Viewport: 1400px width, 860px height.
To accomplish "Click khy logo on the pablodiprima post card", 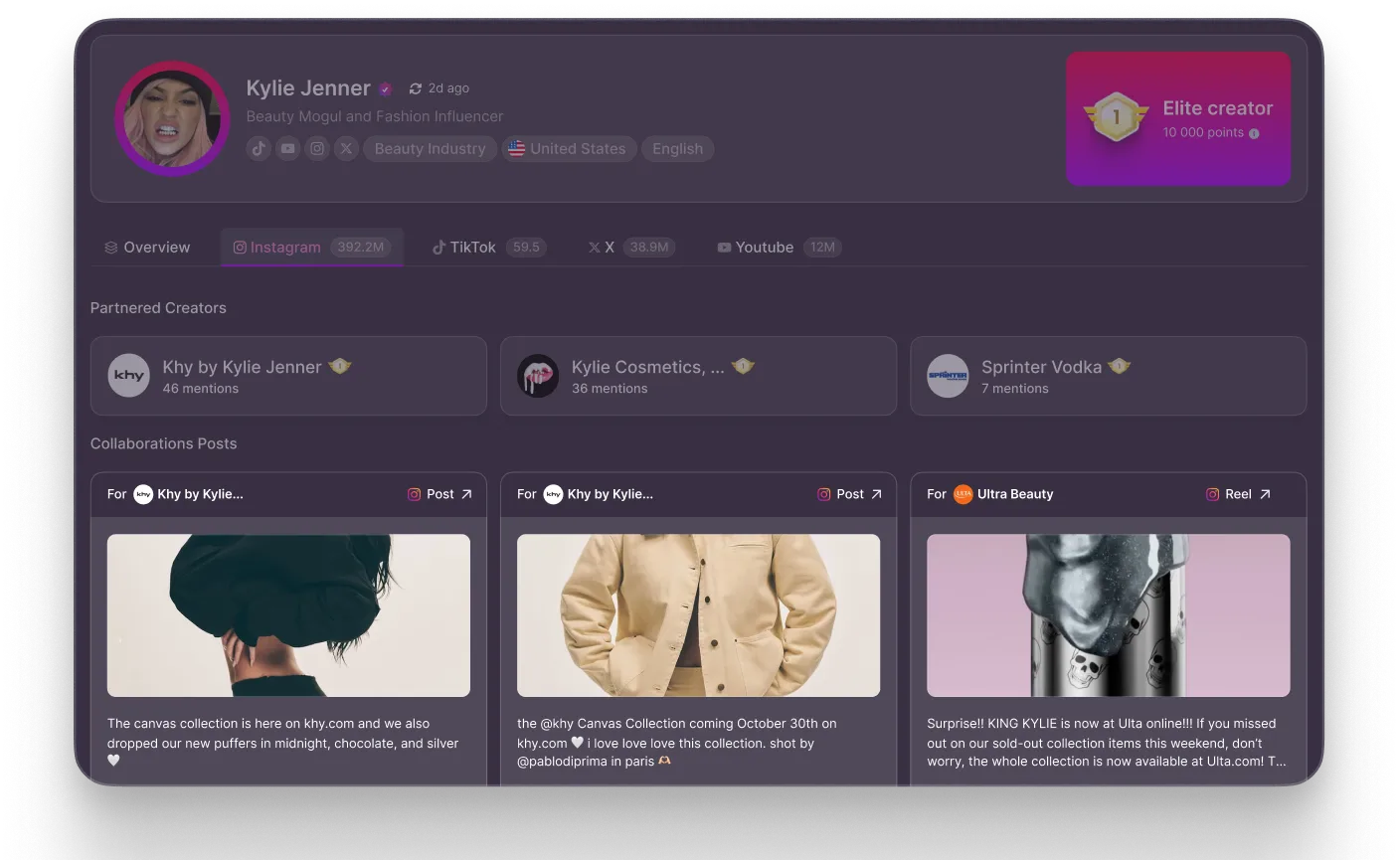I will coord(553,494).
